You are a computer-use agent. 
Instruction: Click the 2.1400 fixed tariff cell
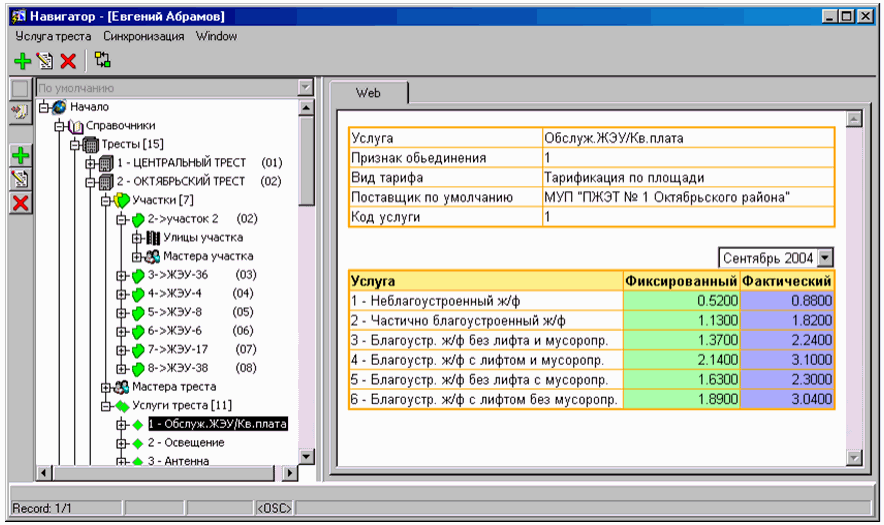point(681,360)
